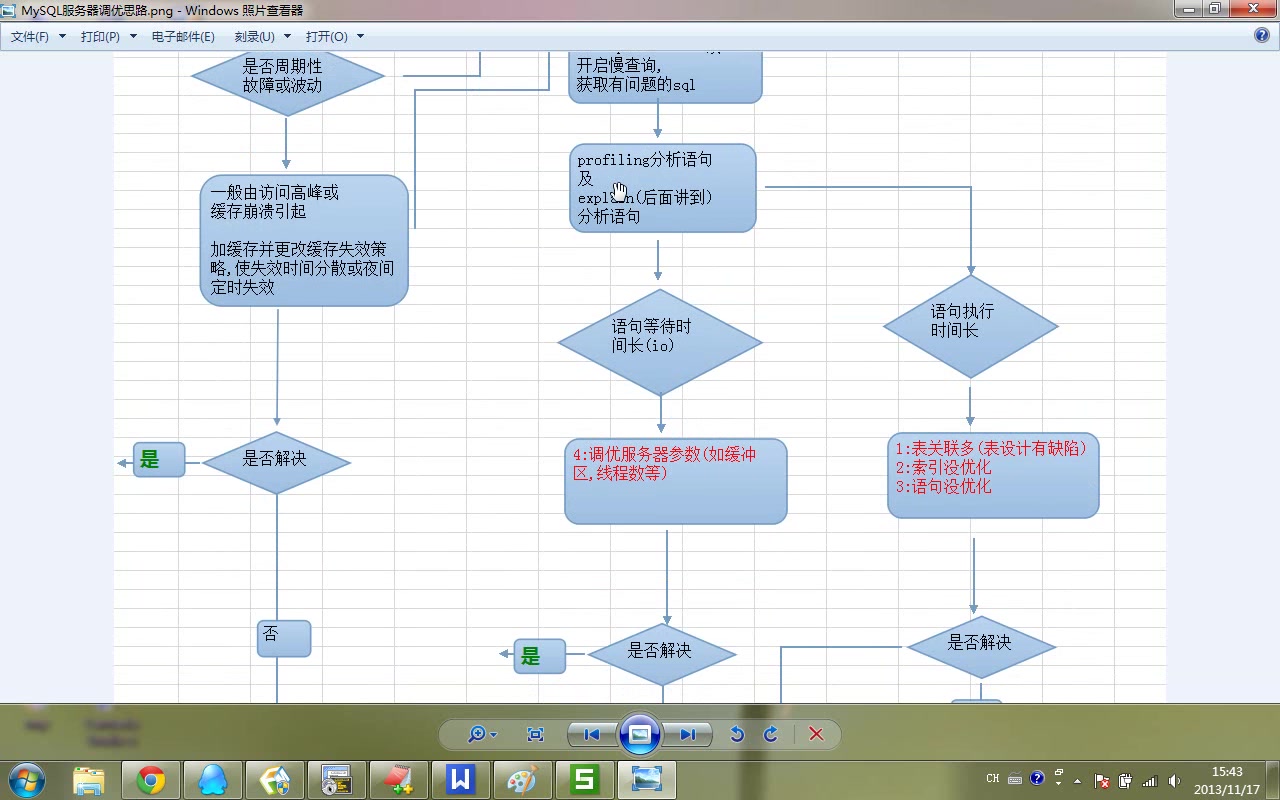Expand the arrow next to 打开(O)
This screenshot has width=1280, height=800.
360,36
